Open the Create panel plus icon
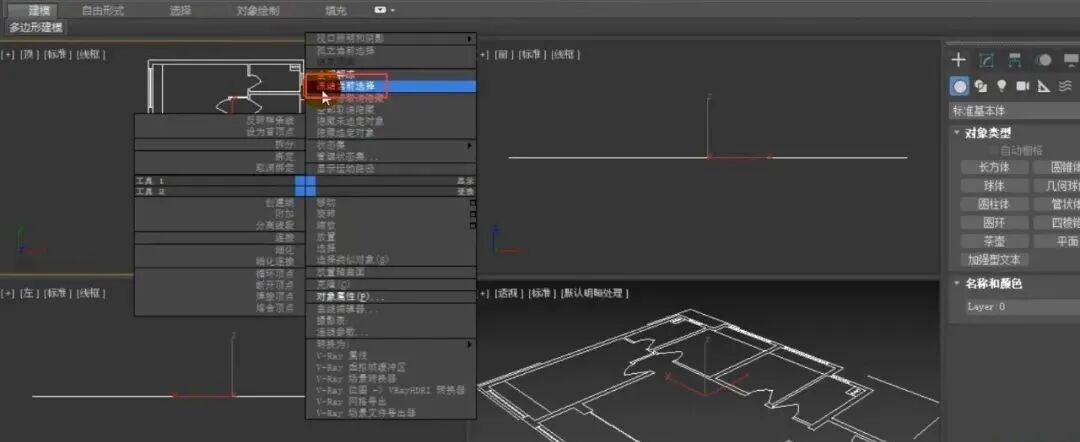 958,61
